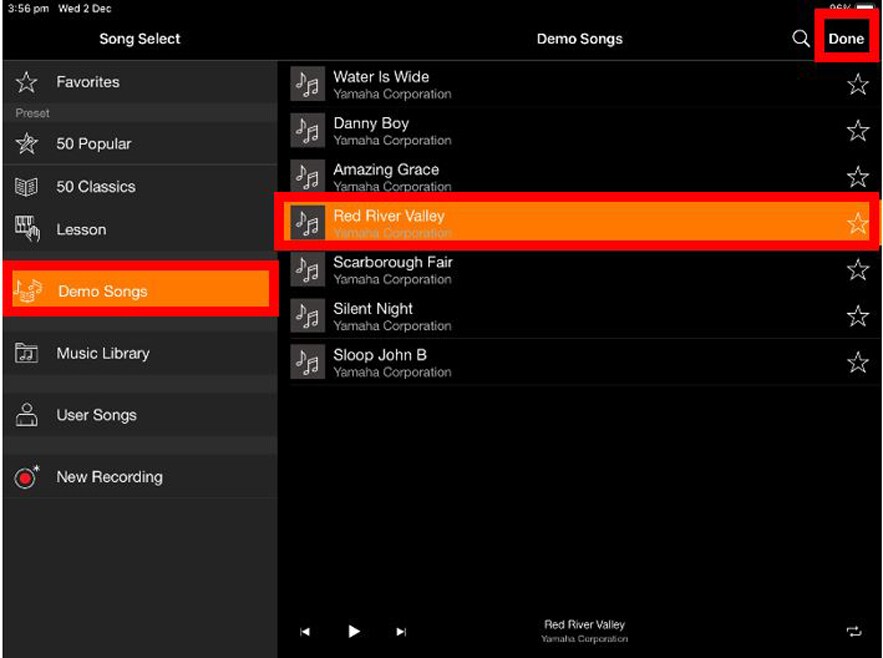883x658 pixels.
Task: Click the User Songs person icon
Action: [27, 415]
